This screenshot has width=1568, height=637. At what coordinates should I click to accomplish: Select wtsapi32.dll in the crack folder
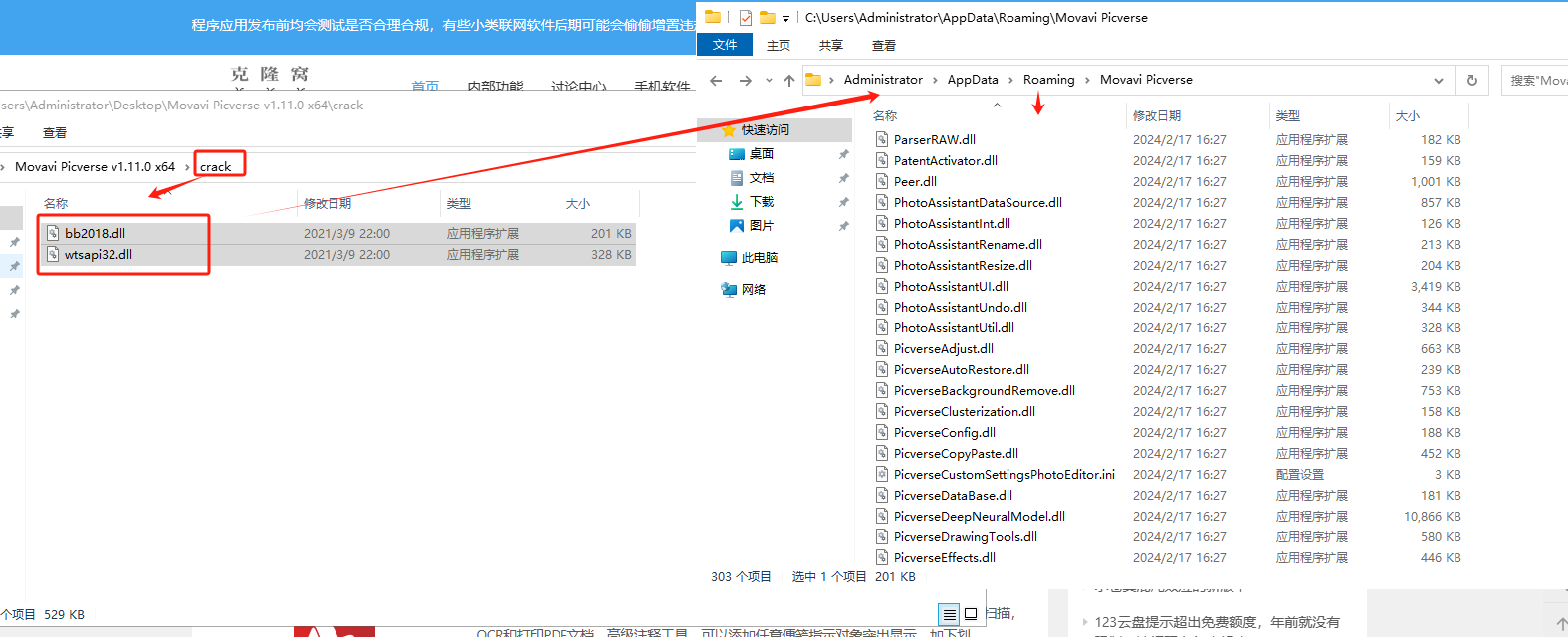99,254
